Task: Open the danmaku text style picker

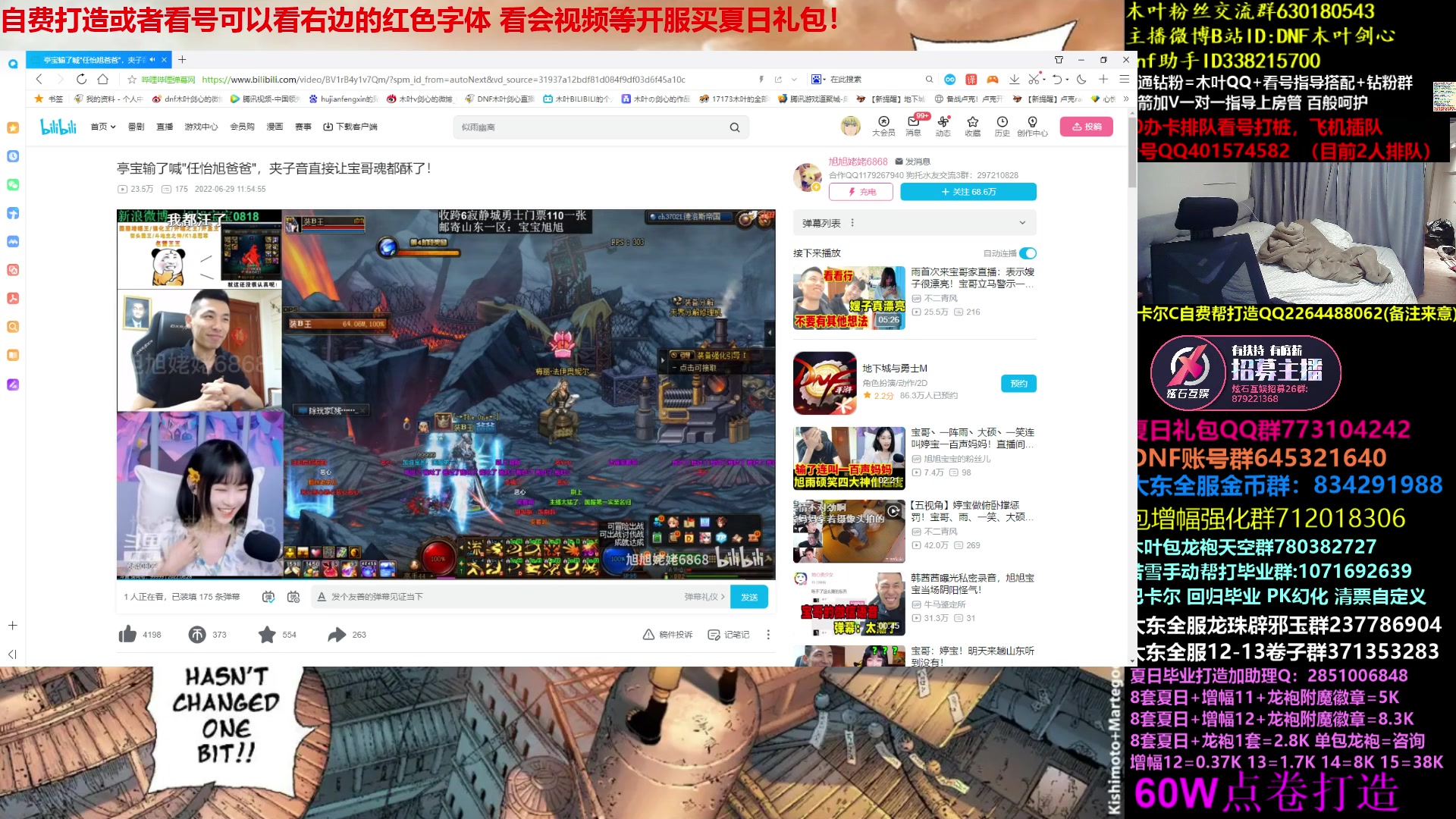Action: pos(322,597)
